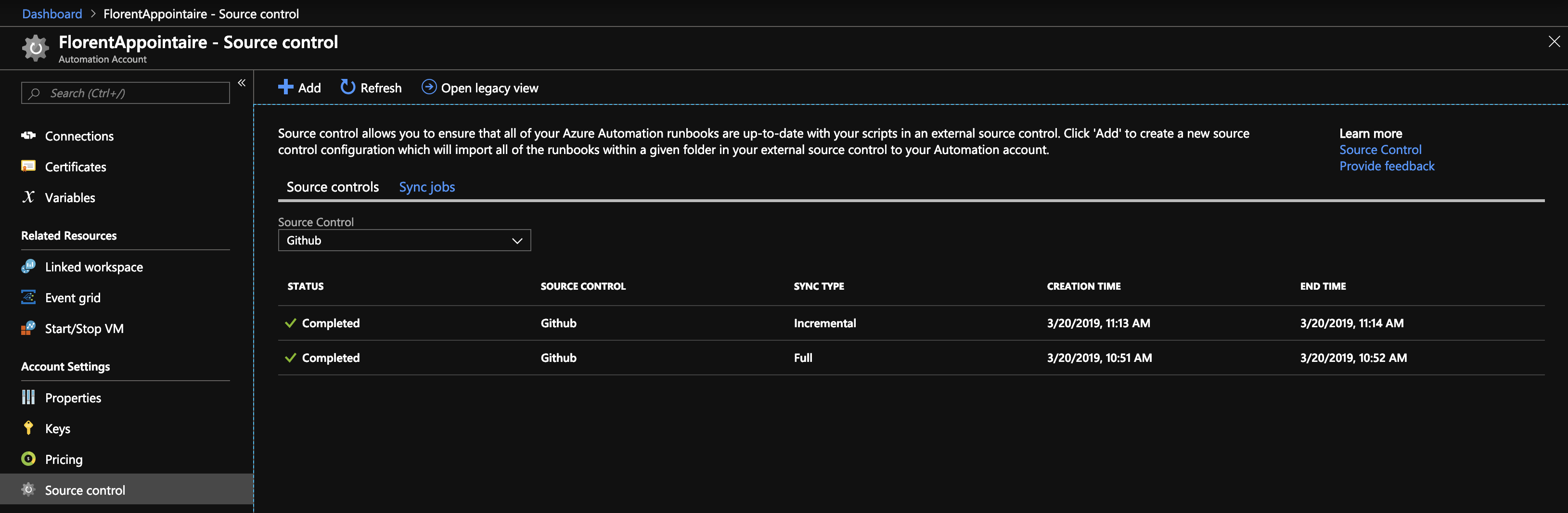Open the Source Control learn more link
The height and width of the screenshot is (513, 1568).
pyautogui.click(x=1380, y=150)
